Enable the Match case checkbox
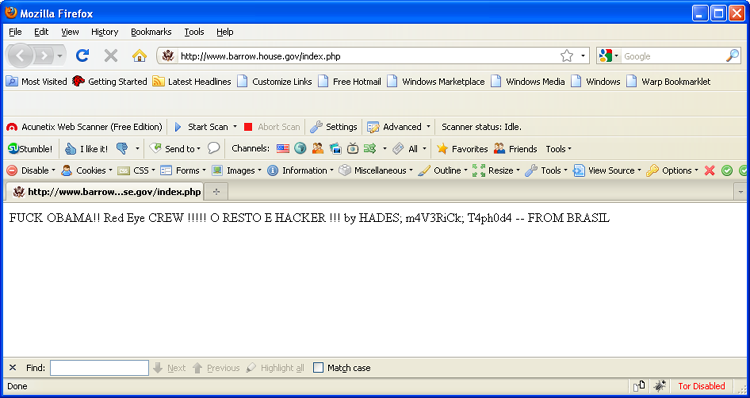Image resolution: width=750 pixels, height=398 pixels. pos(318,367)
